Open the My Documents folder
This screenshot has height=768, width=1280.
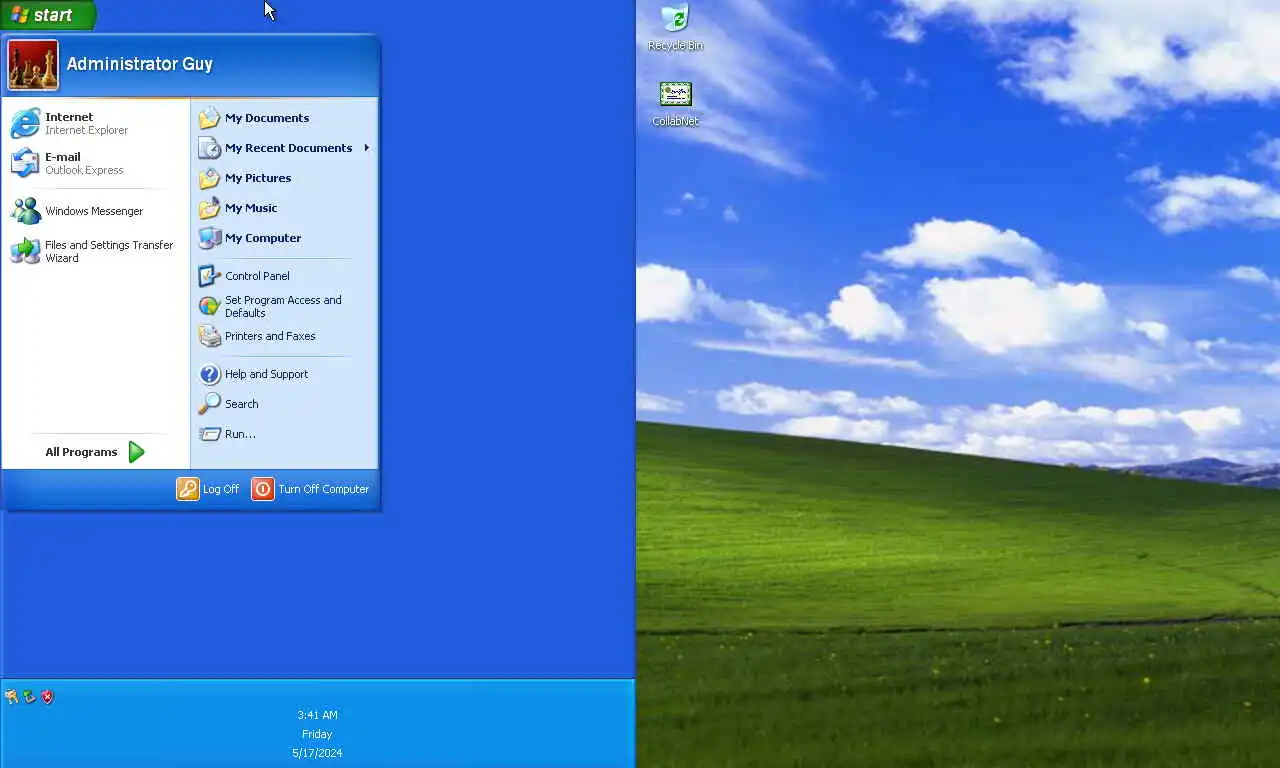coord(286,118)
